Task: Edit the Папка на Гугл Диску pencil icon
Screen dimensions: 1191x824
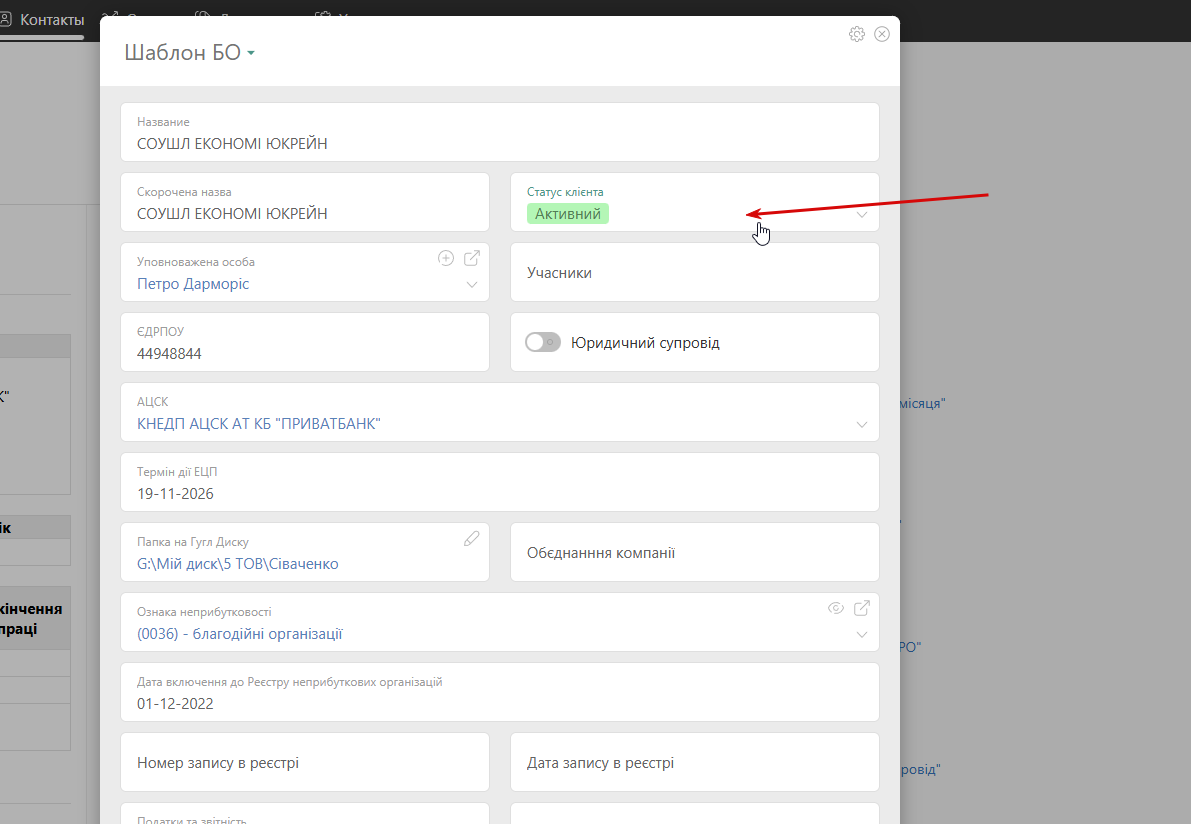Action: tap(472, 538)
